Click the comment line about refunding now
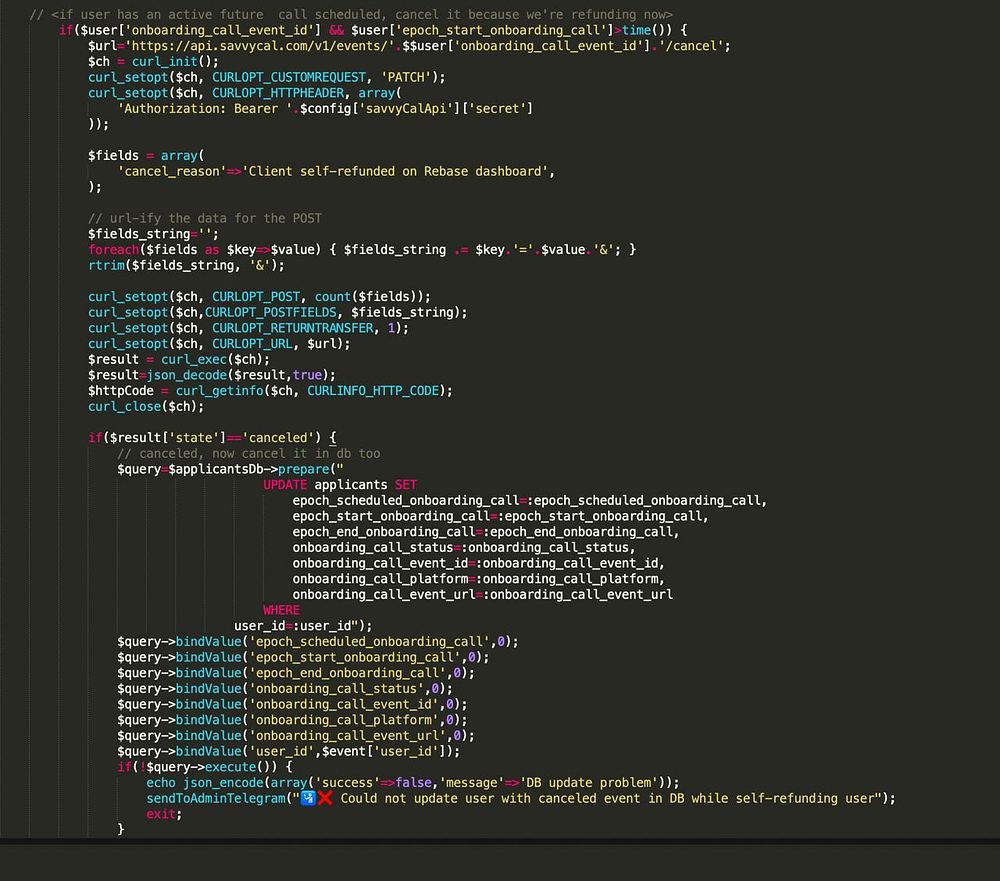This screenshot has height=881, width=1000. (x=351, y=14)
